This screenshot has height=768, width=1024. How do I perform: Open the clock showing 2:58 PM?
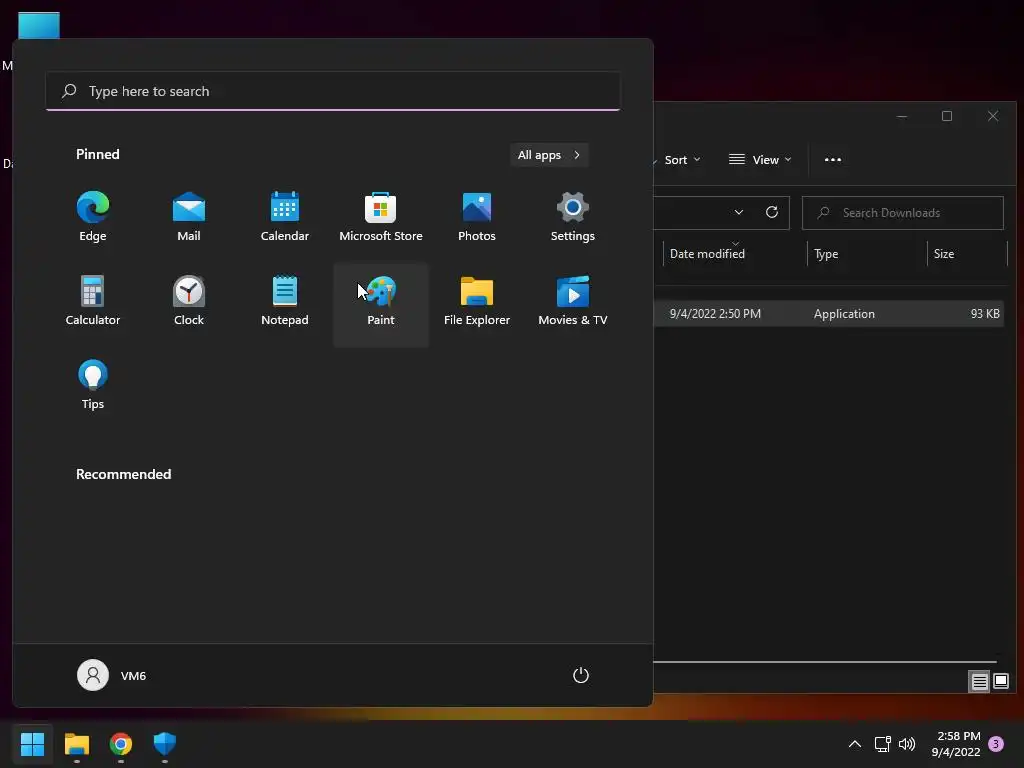(x=956, y=744)
